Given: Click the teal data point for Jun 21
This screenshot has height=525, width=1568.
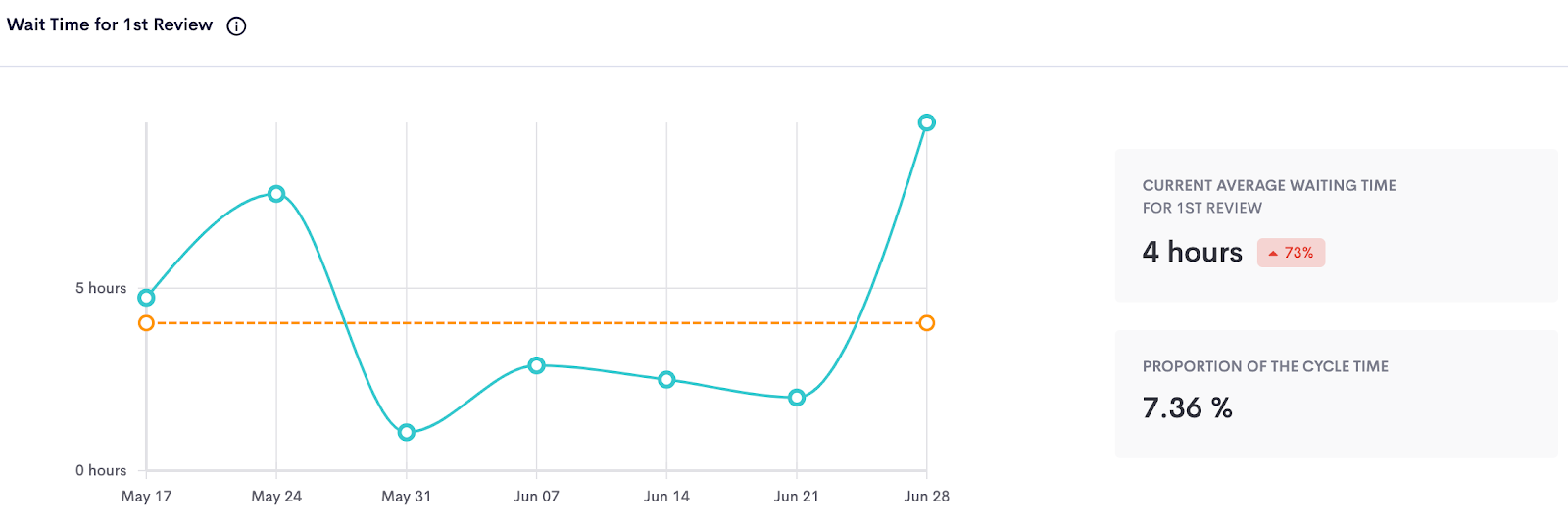Looking at the screenshot, I should pos(797,398).
